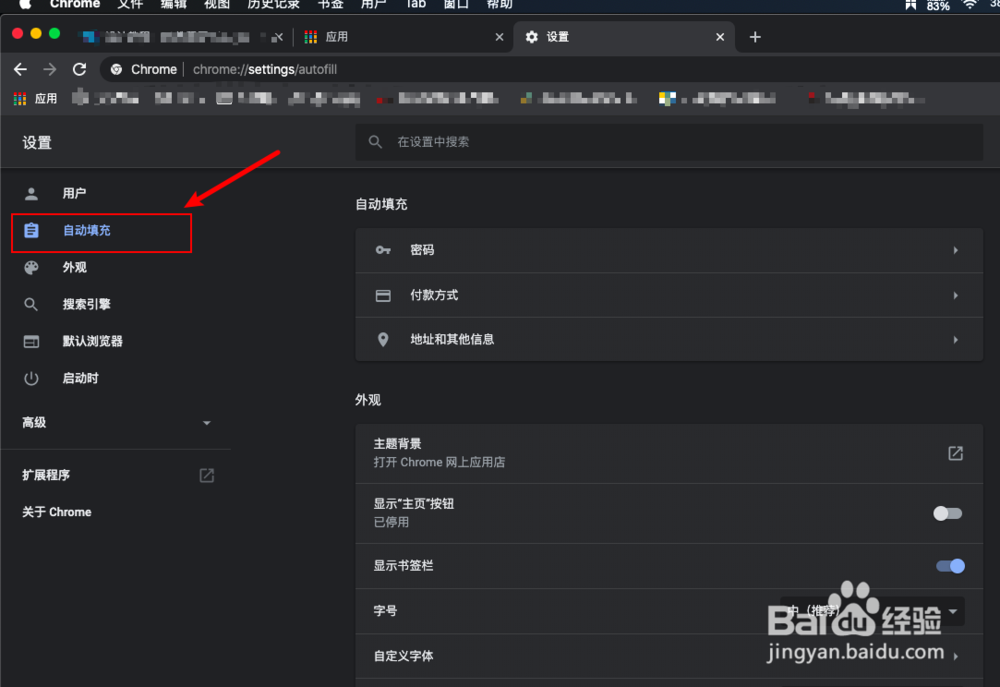Open Chrome Web Store via 主题背景 external link icon
1000x687 pixels.
click(955, 452)
